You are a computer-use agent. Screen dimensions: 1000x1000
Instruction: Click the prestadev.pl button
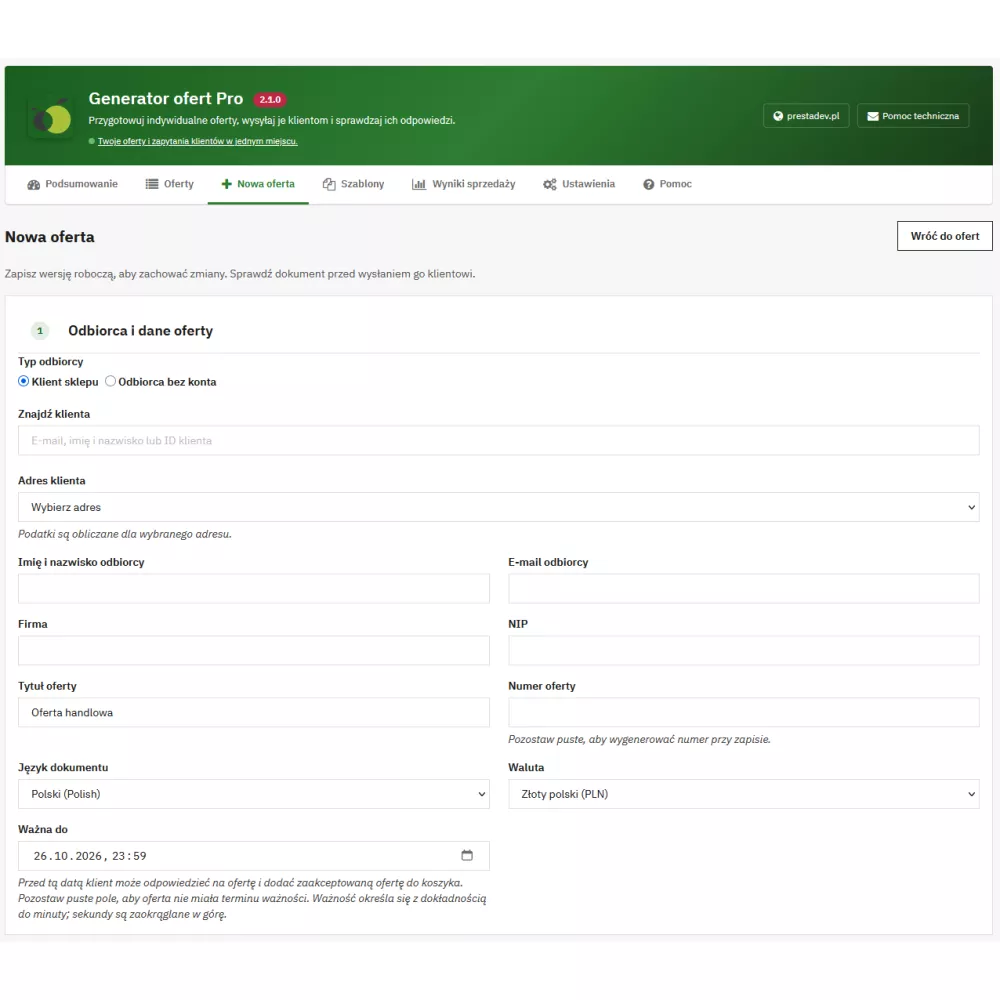[806, 116]
